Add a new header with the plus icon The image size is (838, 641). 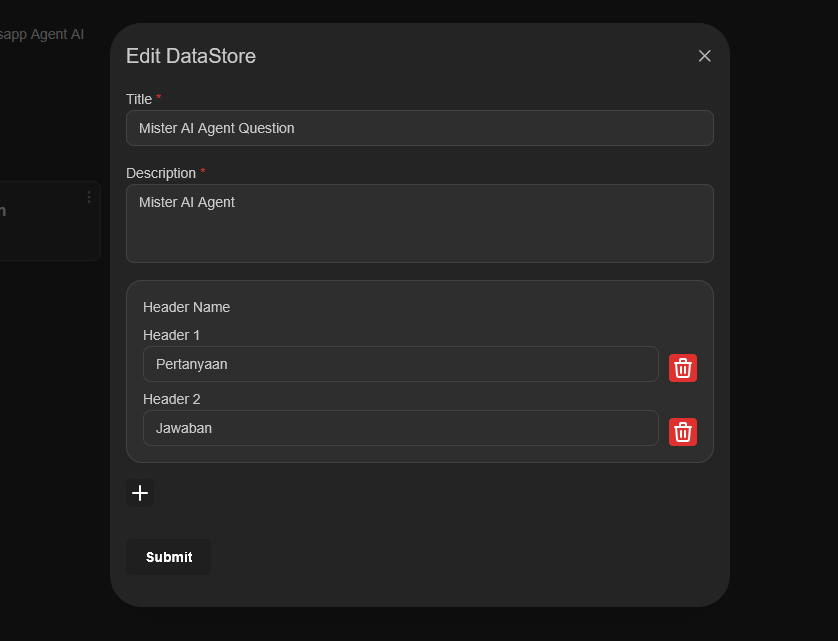pyautogui.click(x=140, y=493)
